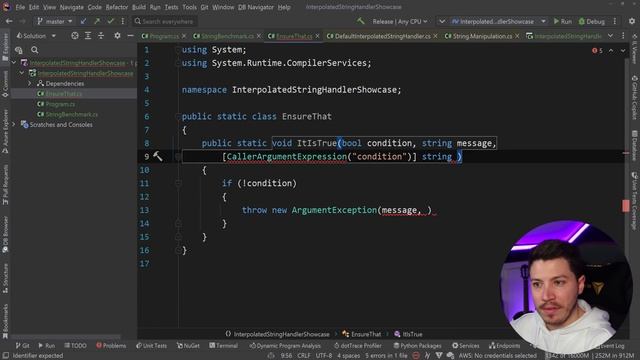Click the Debug button
This screenshot has width=640, height=360.
click(x=591, y=21)
